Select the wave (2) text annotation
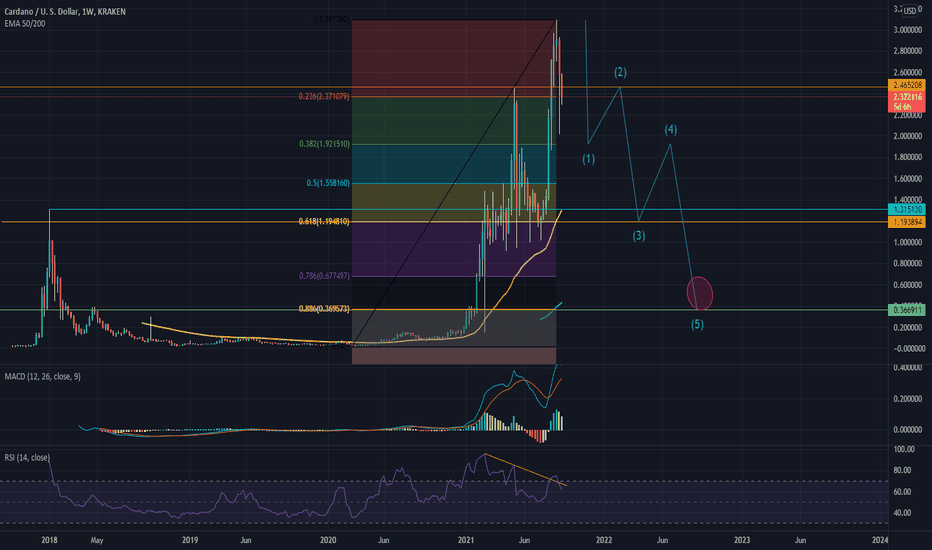 [620, 72]
